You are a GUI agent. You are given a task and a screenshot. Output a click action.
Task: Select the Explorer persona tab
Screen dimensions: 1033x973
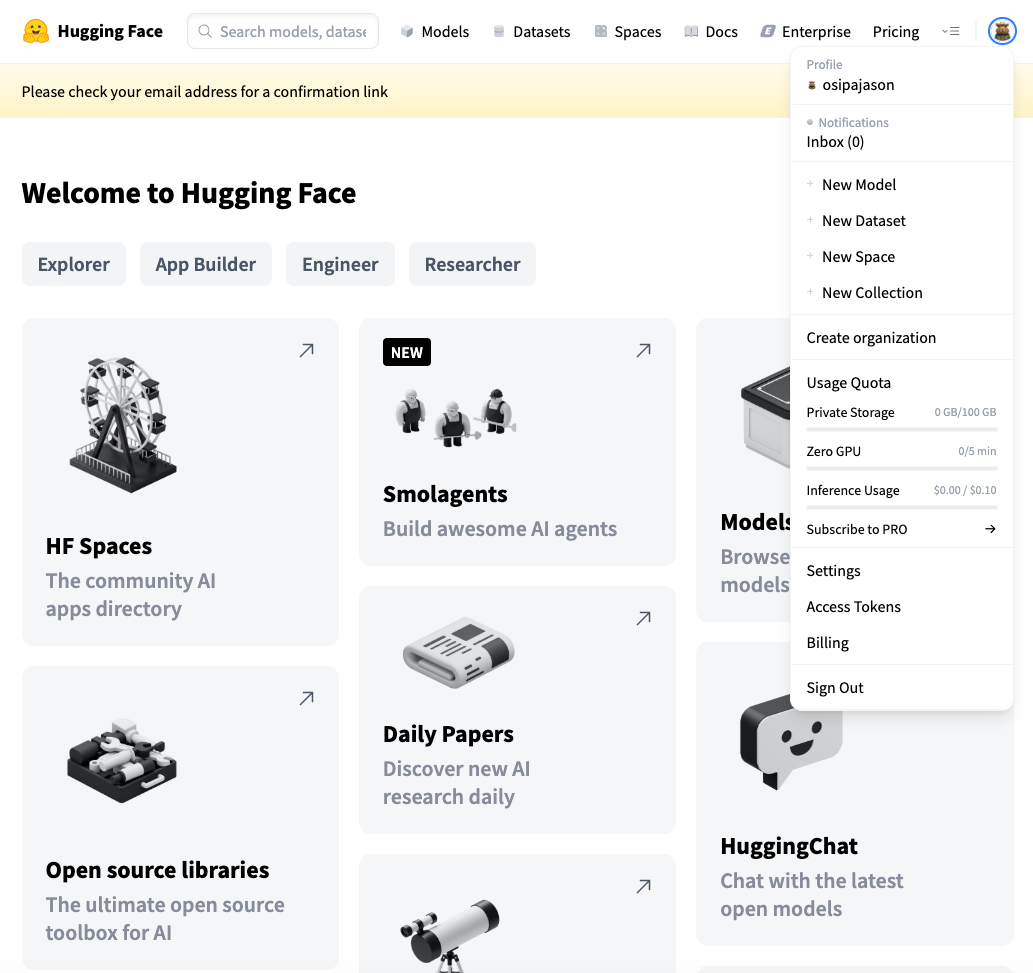pyautogui.click(x=74, y=264)
